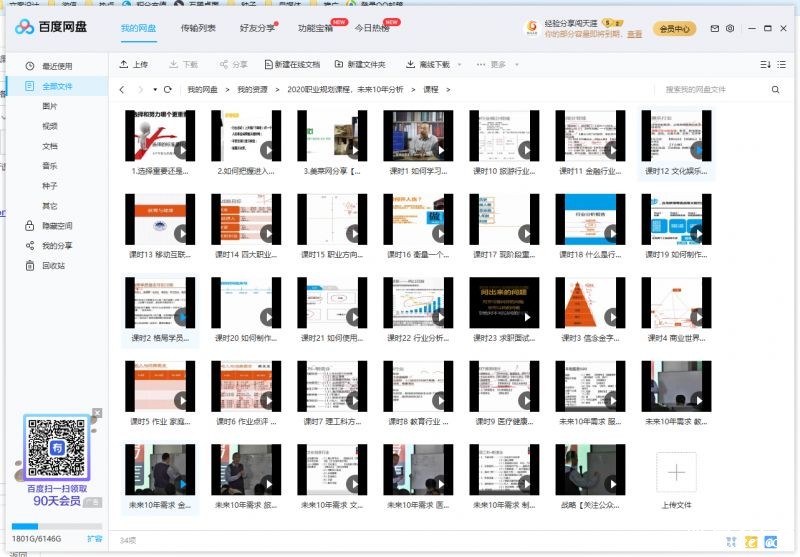Click the 下载 download button
This screenshot has width=800, height=557.
coord(184,64)
